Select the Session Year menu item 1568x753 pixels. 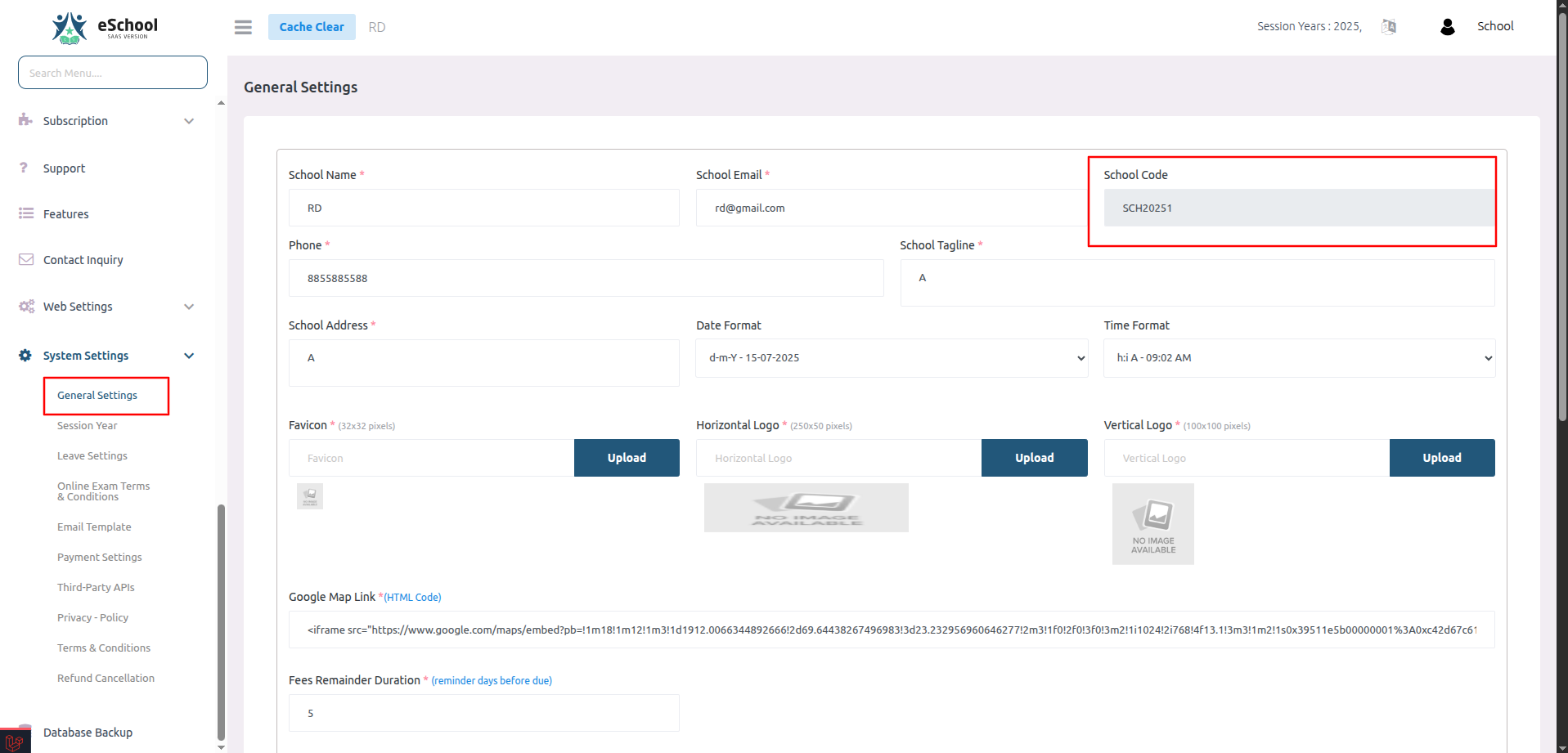(x=87, y=425)
